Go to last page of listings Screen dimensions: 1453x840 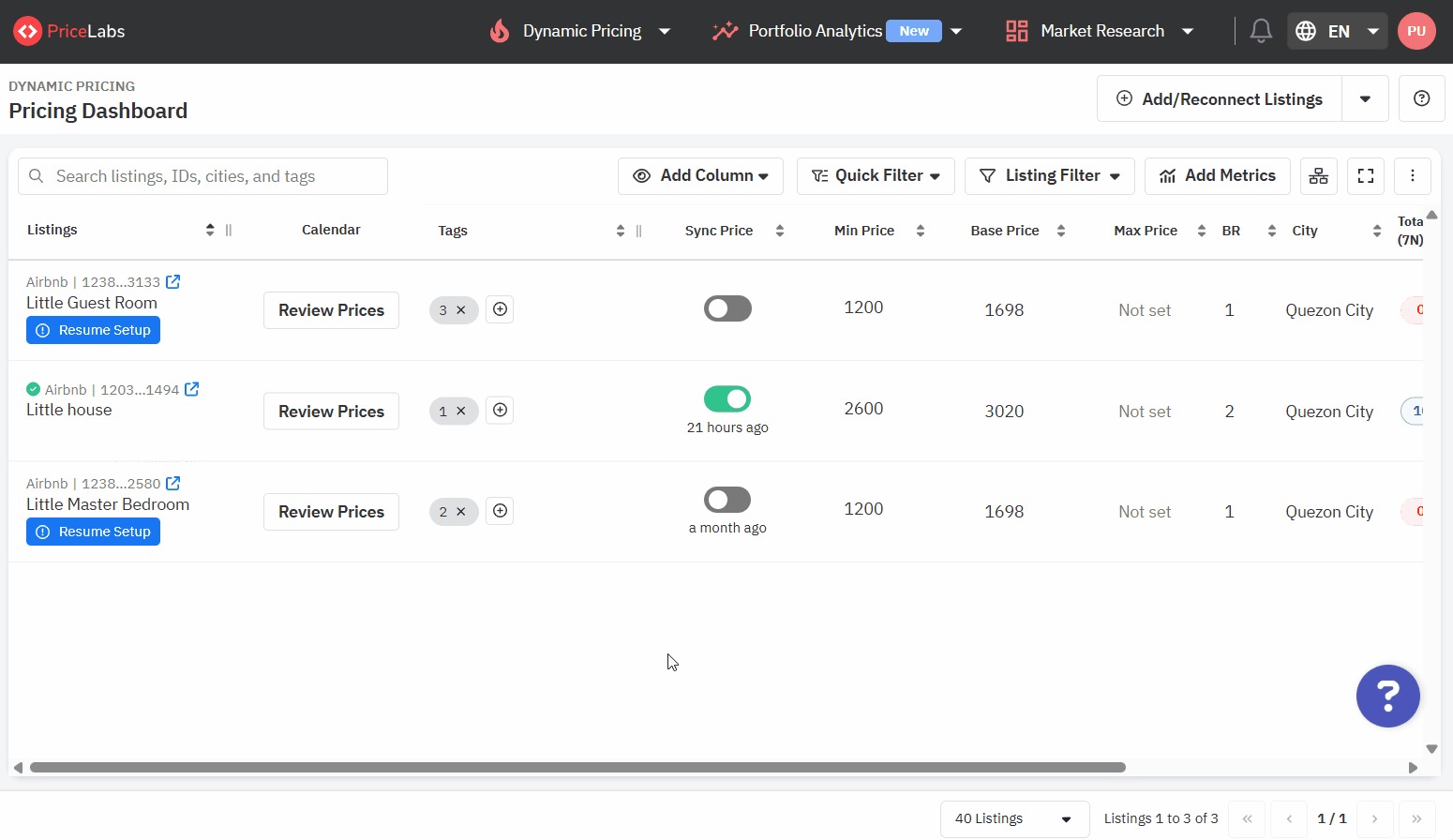[1416, 818]
